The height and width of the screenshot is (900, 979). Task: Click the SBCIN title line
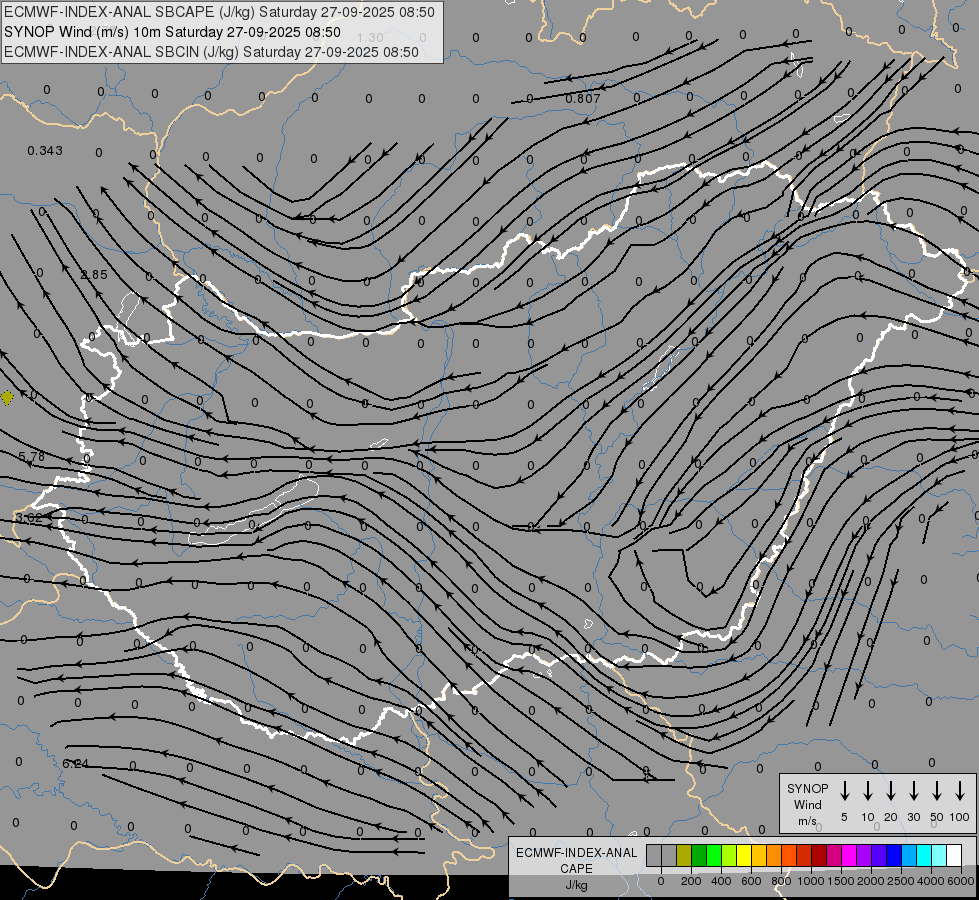pos(211,52)
